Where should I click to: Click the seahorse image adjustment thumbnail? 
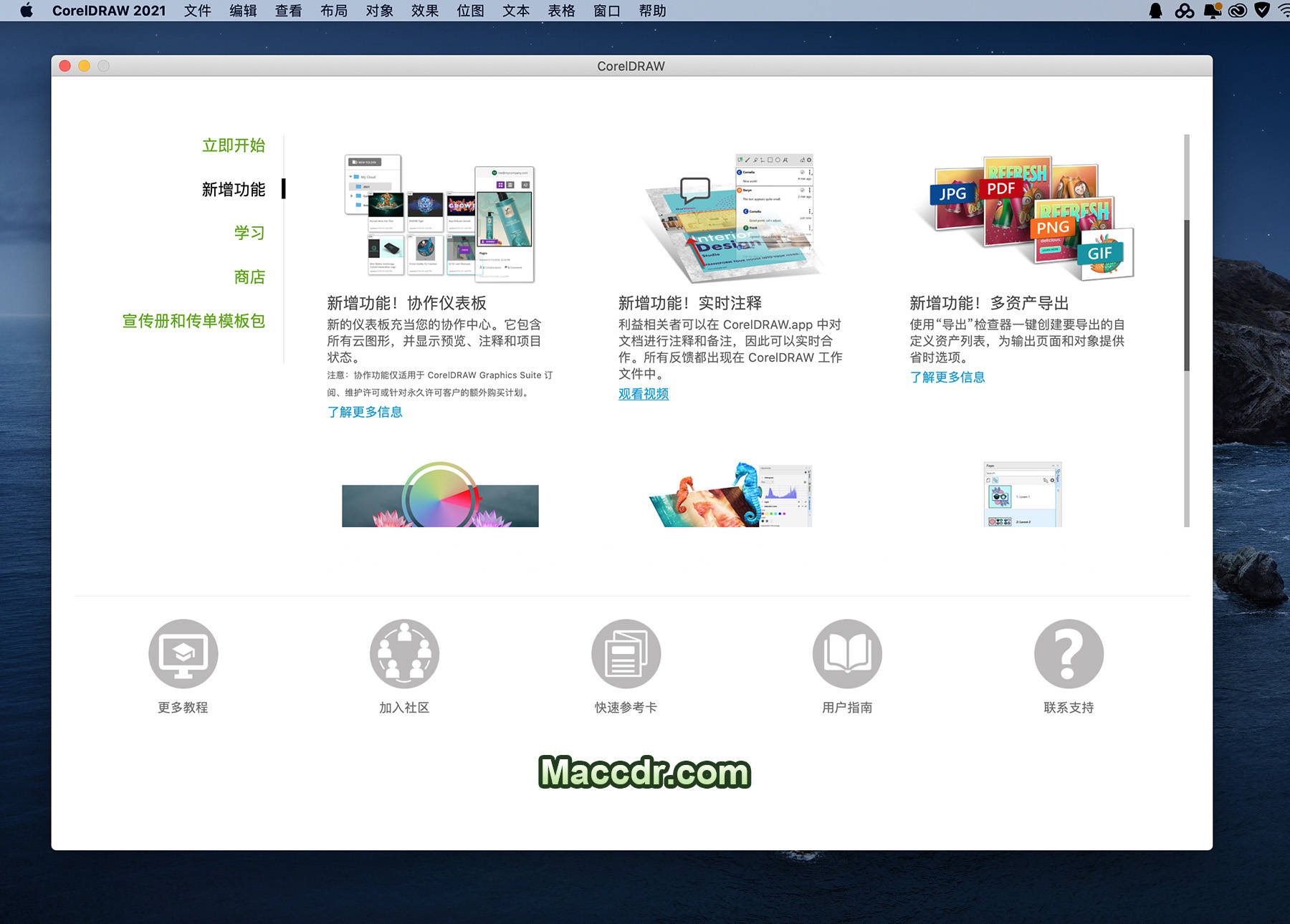tap(731, 495)
